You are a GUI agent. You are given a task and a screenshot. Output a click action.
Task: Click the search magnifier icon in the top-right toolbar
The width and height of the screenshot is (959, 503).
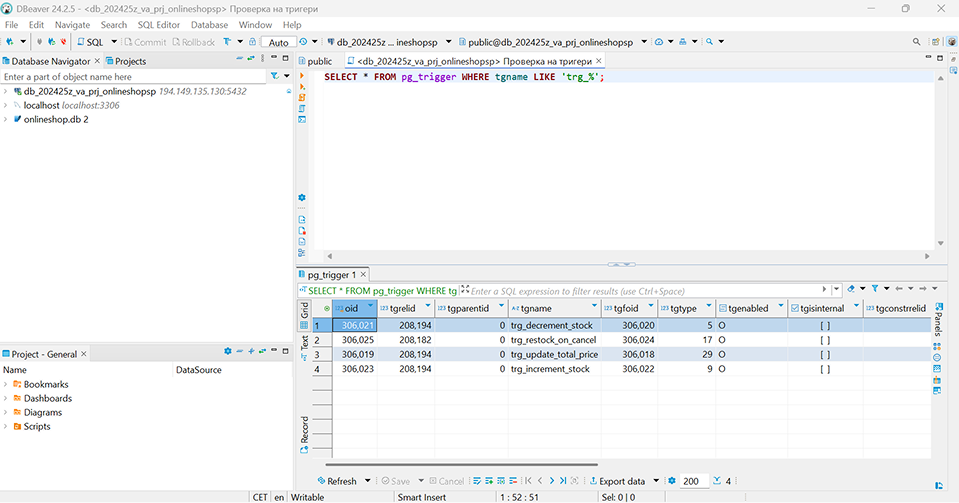tap(917, 42)
